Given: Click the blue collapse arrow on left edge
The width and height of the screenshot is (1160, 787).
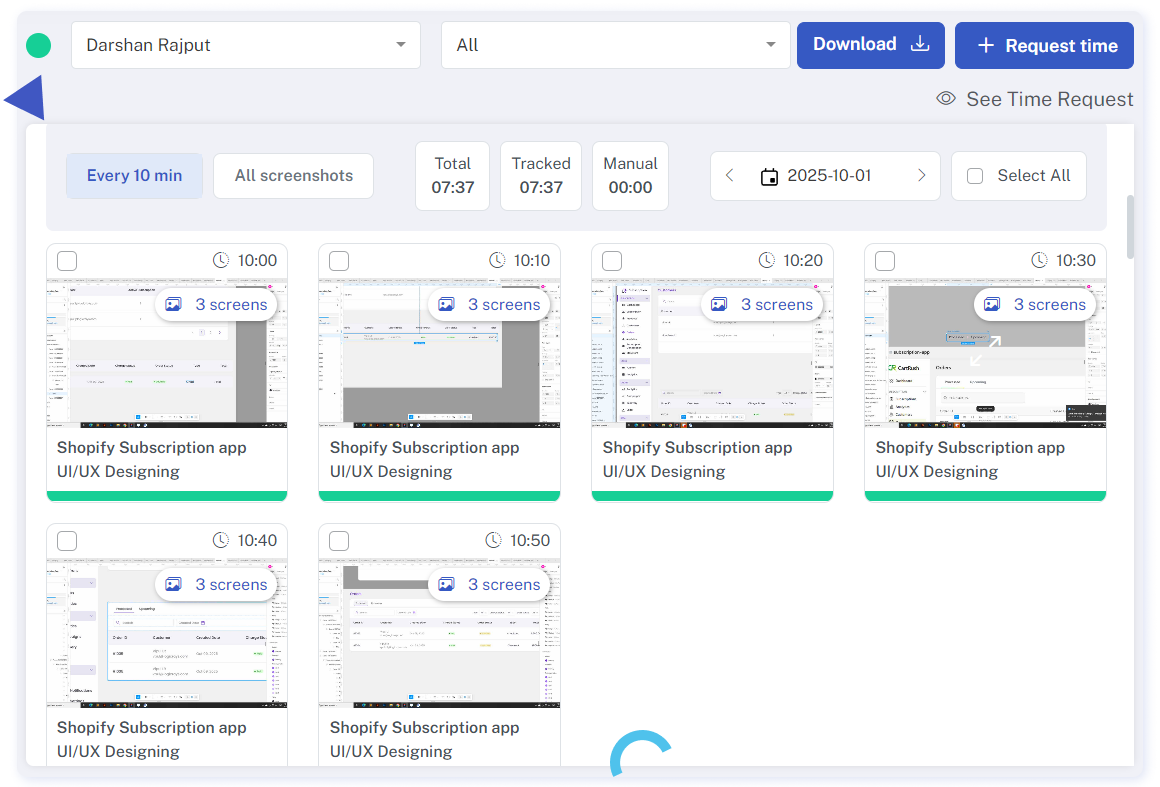Looking at the screenshot, I should (26, 99).
